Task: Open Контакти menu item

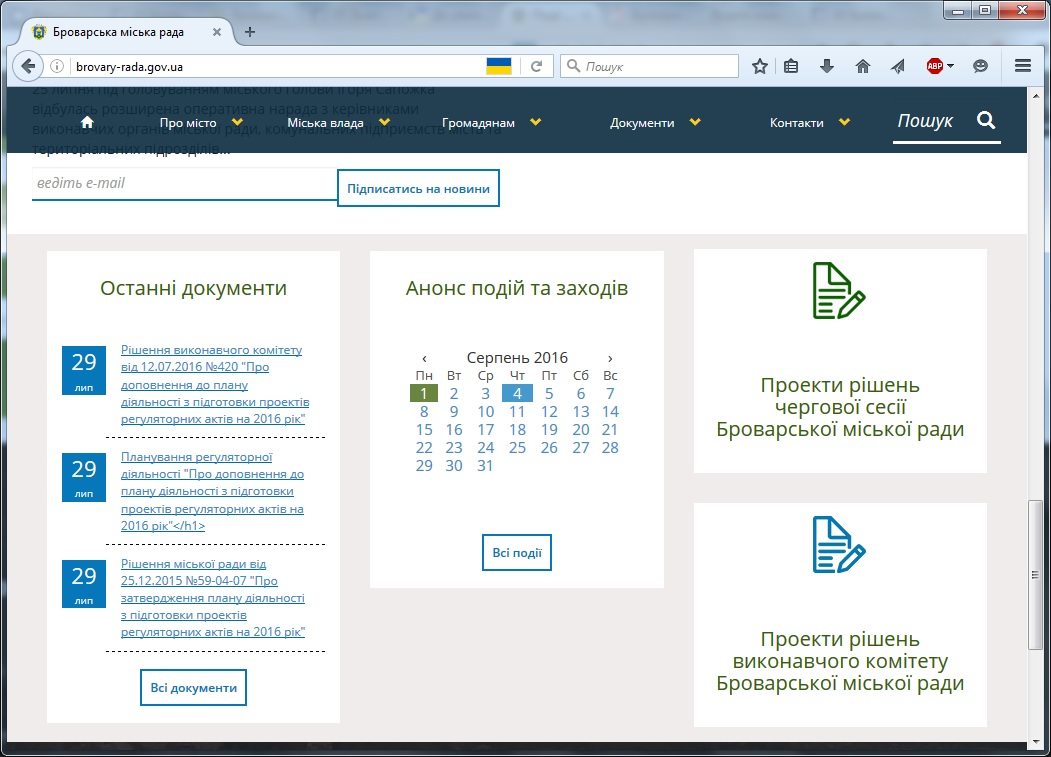Action: tap(796, 123)
